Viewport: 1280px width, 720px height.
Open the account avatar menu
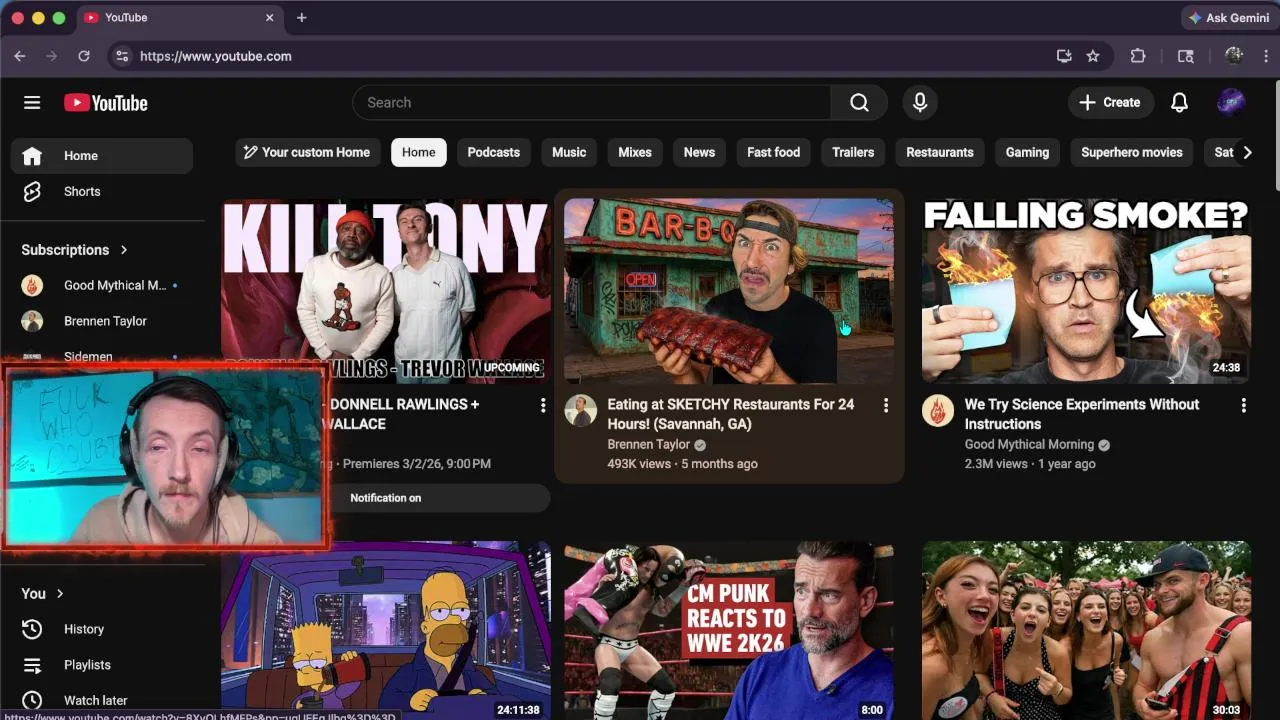point(1231,102)
